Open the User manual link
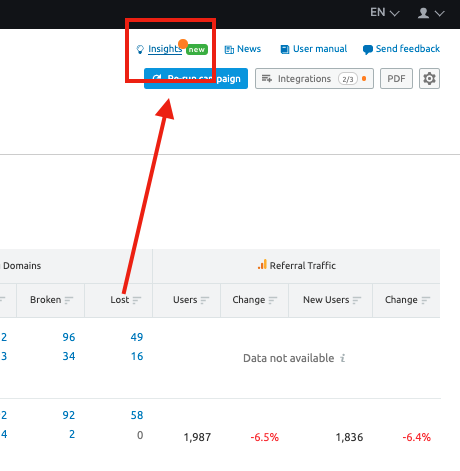The image size is (460, 471). pos(320,49)
